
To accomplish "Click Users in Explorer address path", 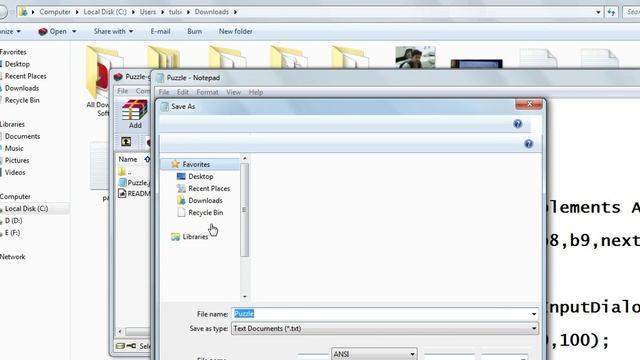I will pyautogui.click(x=147, y=12).
